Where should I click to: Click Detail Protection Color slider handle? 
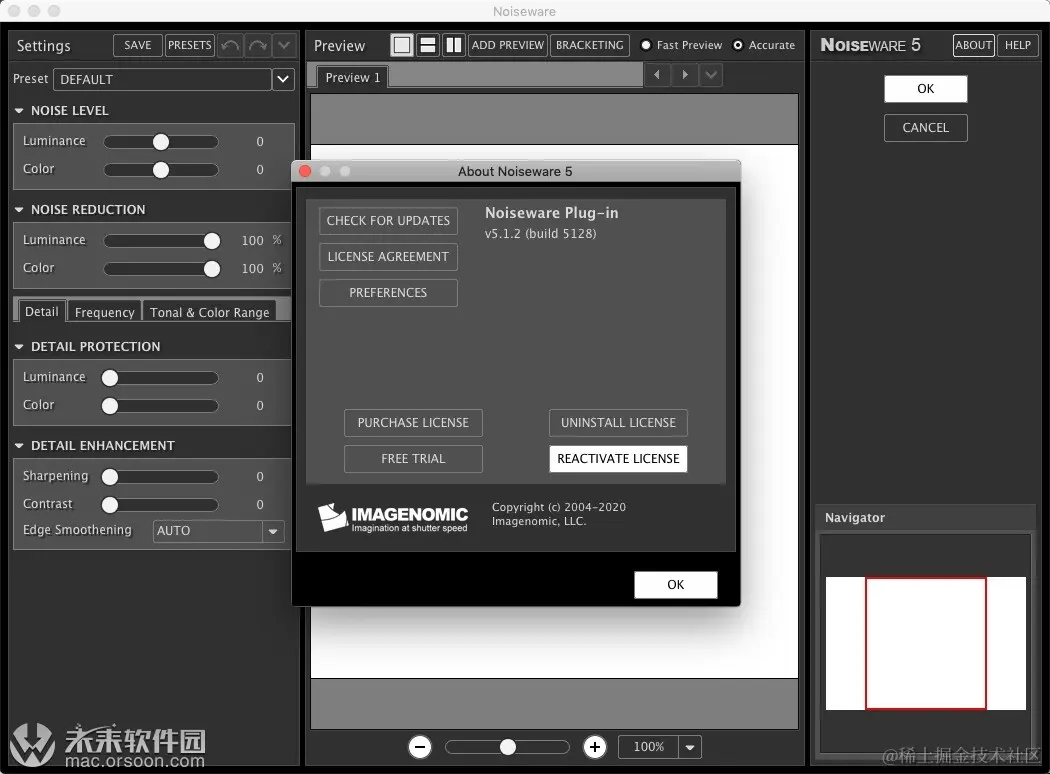click(110, 406)
